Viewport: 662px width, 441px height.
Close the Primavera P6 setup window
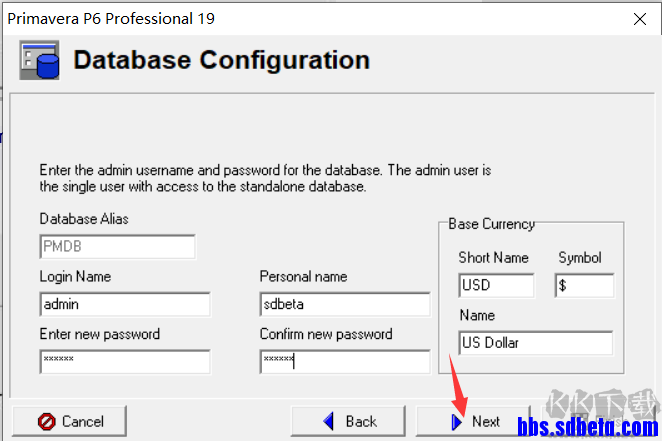click(x=638, y=18)
